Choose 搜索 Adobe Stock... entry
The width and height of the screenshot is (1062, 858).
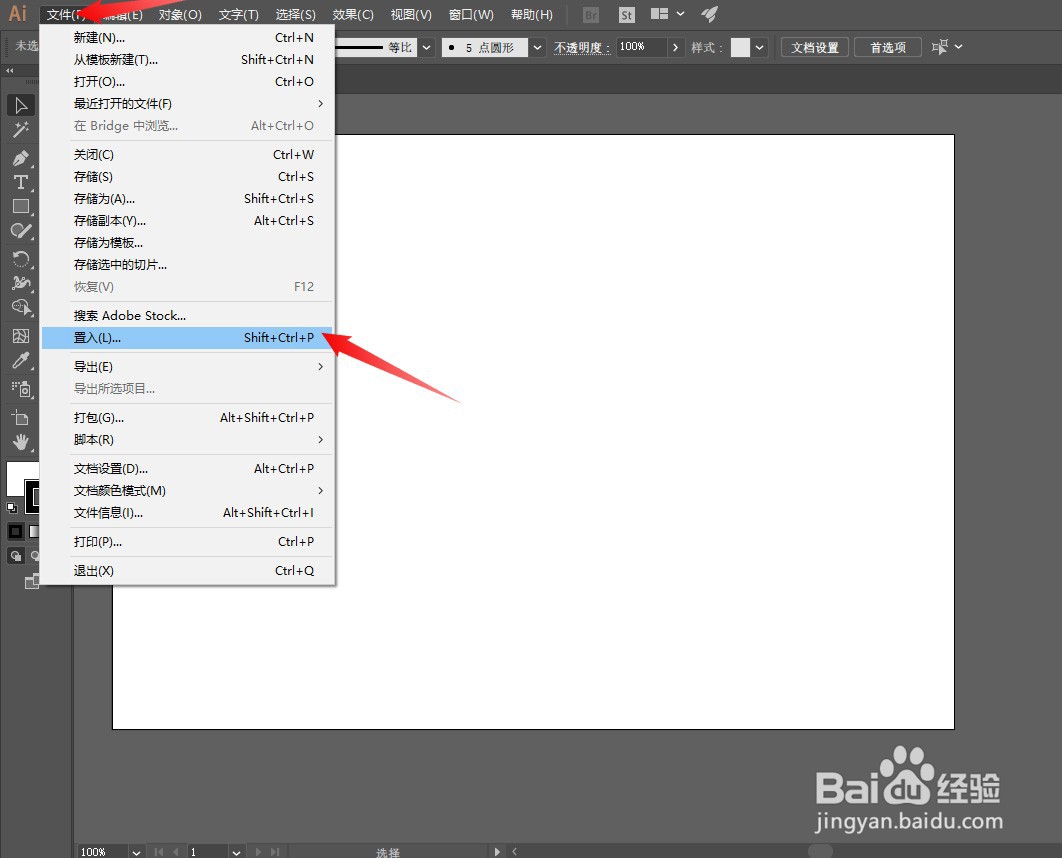187,316
